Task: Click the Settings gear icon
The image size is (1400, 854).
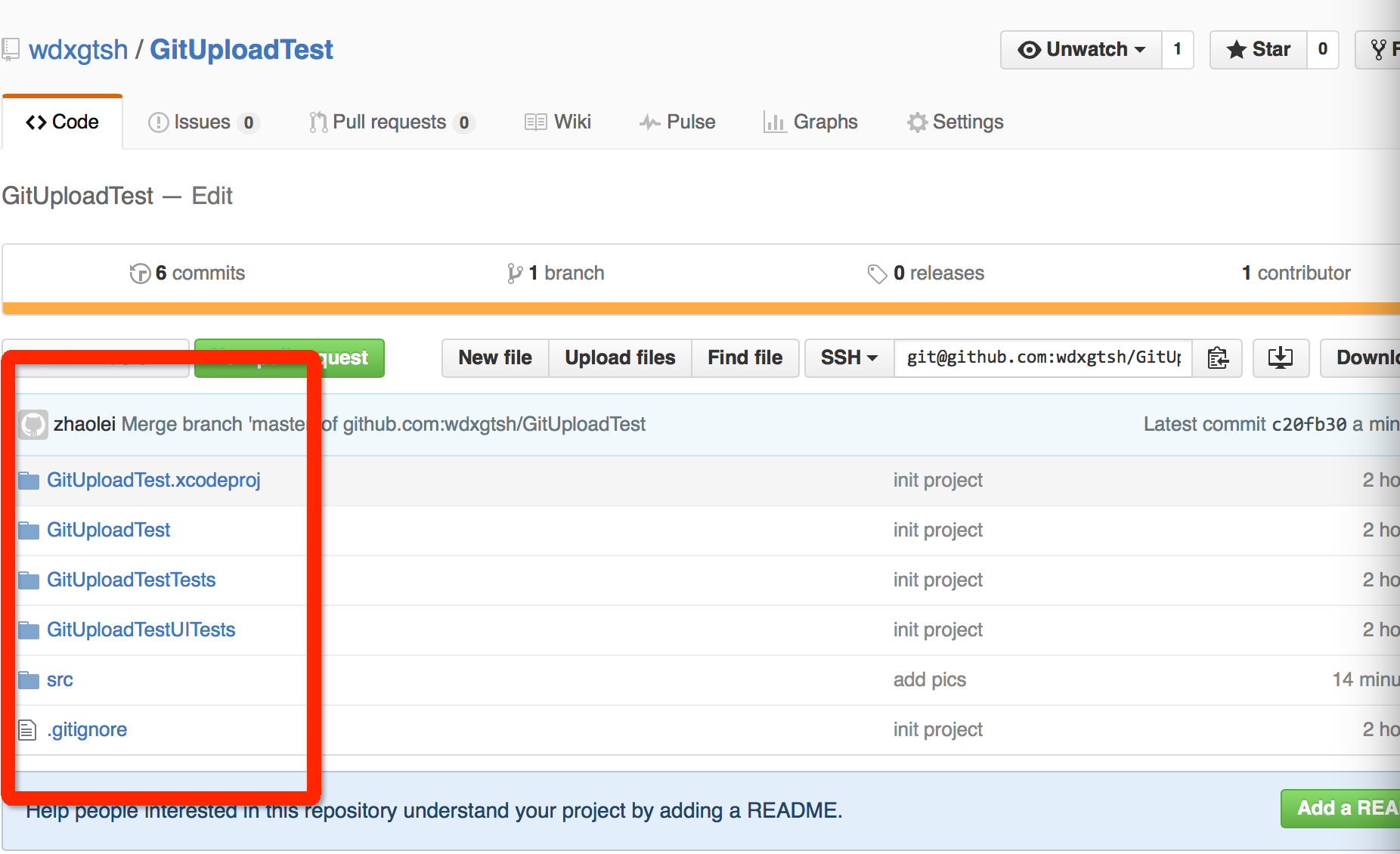Action: click(x=917, y=122)
